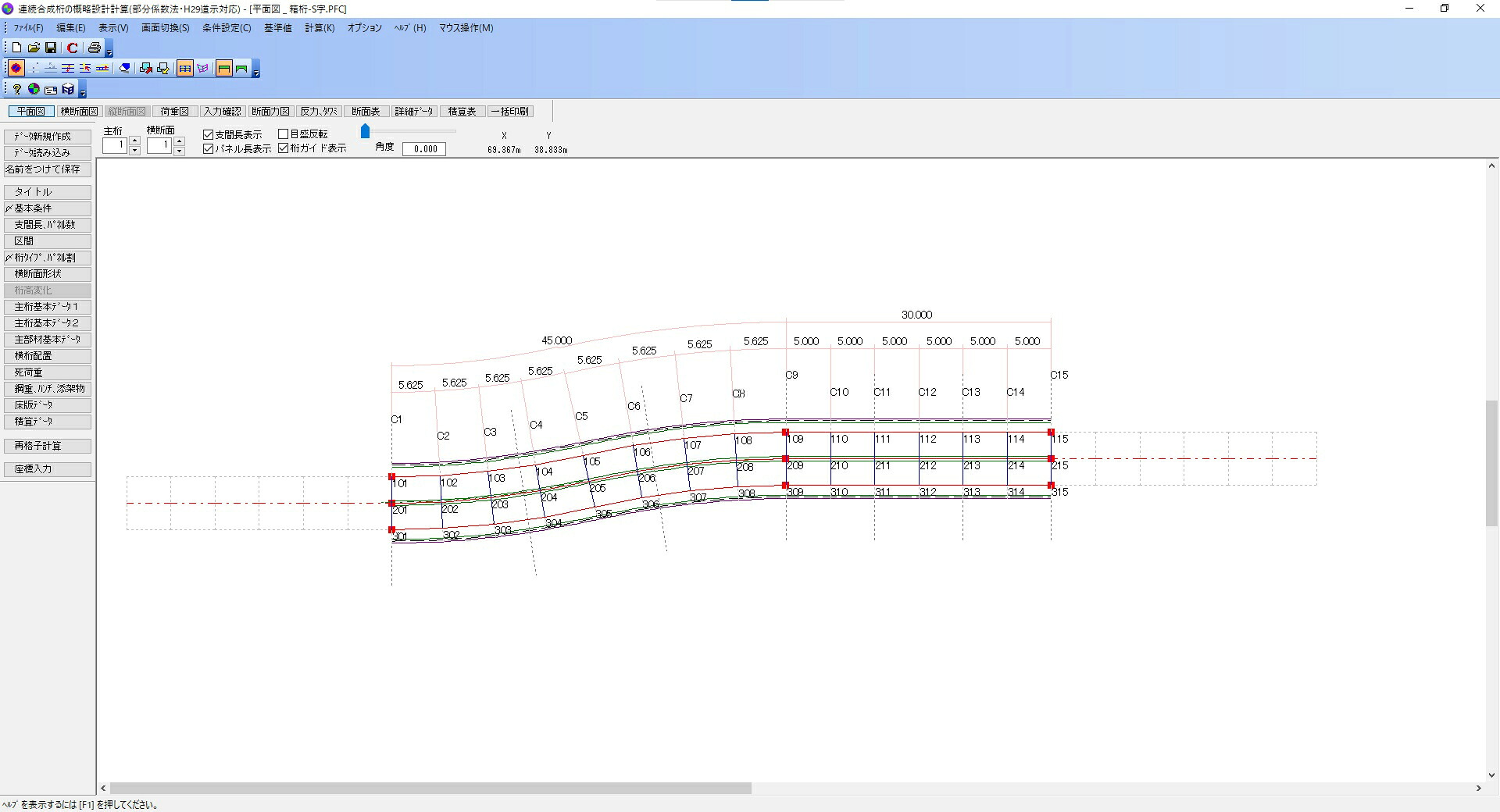Click the blue angle slider handle
Viewport: 1500px width, 812px height.
pyautogui.click(x=365, y=131)
